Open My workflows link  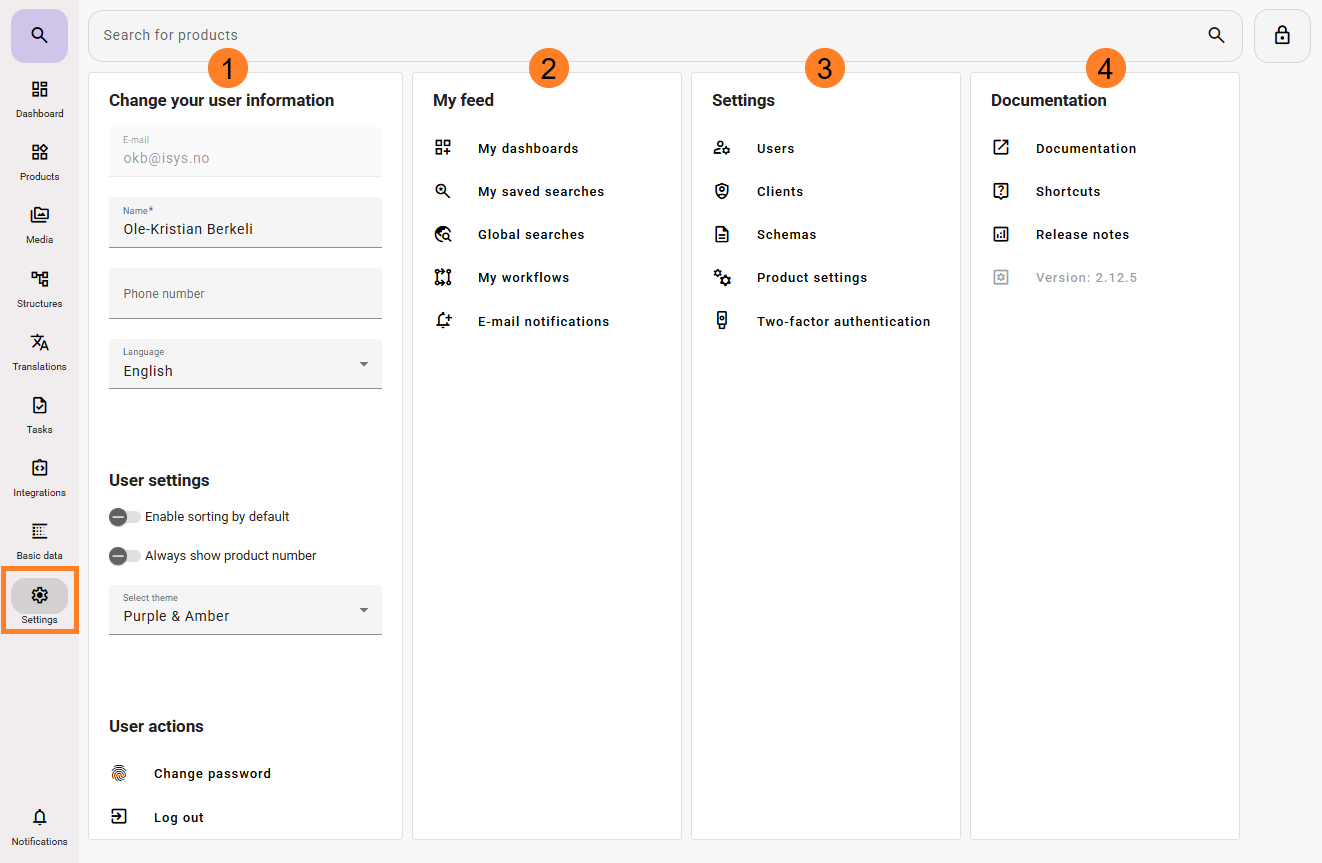(x=523, y=277)
